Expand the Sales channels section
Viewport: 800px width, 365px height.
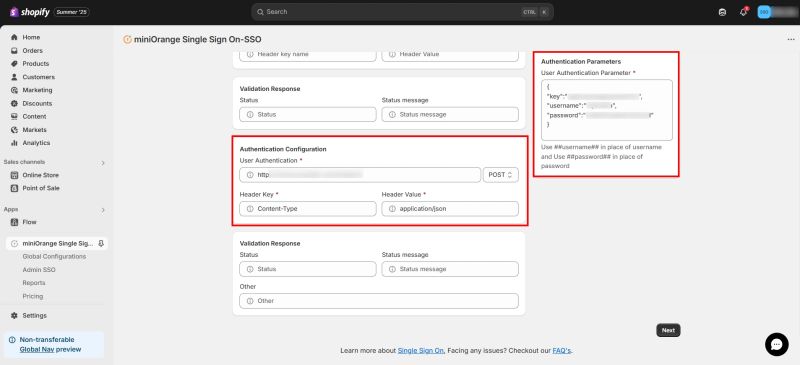[x=103, y=162]
